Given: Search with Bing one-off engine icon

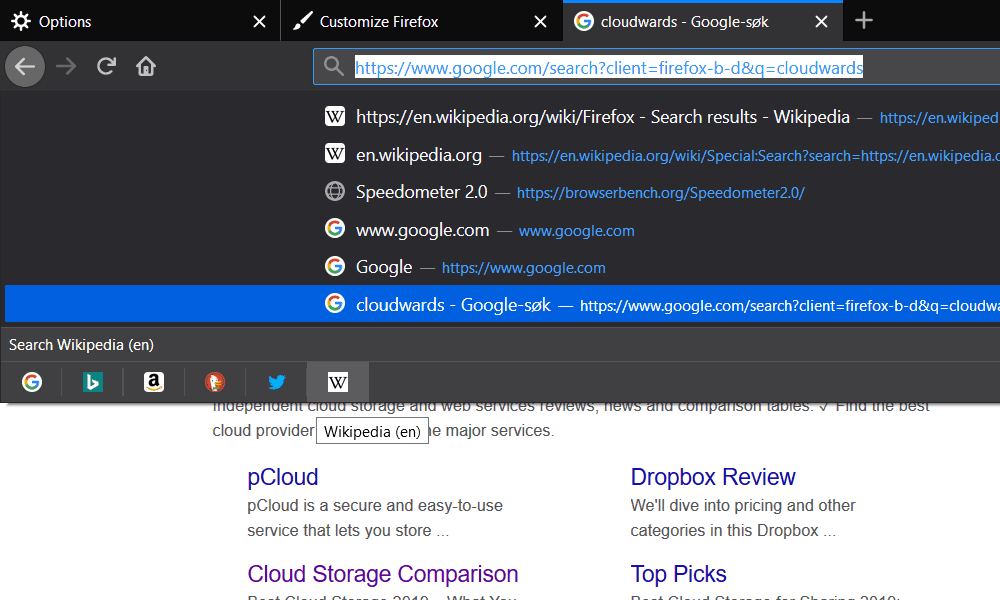Looking at the screenshot, I should (x=92, y=382).
